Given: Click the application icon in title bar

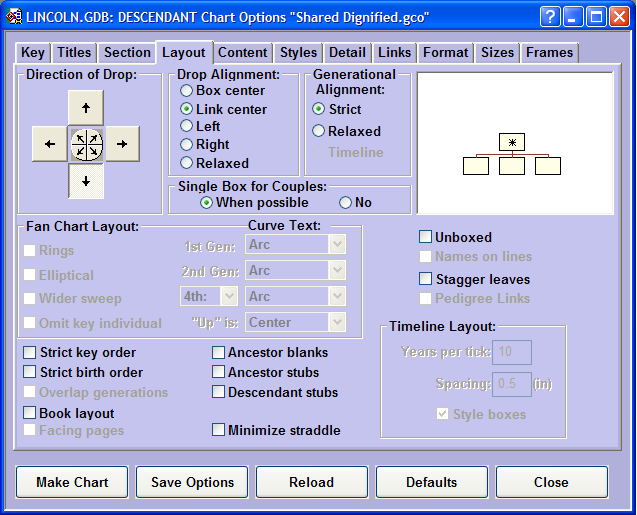Looking at the screenshot, I should point(15,17).
